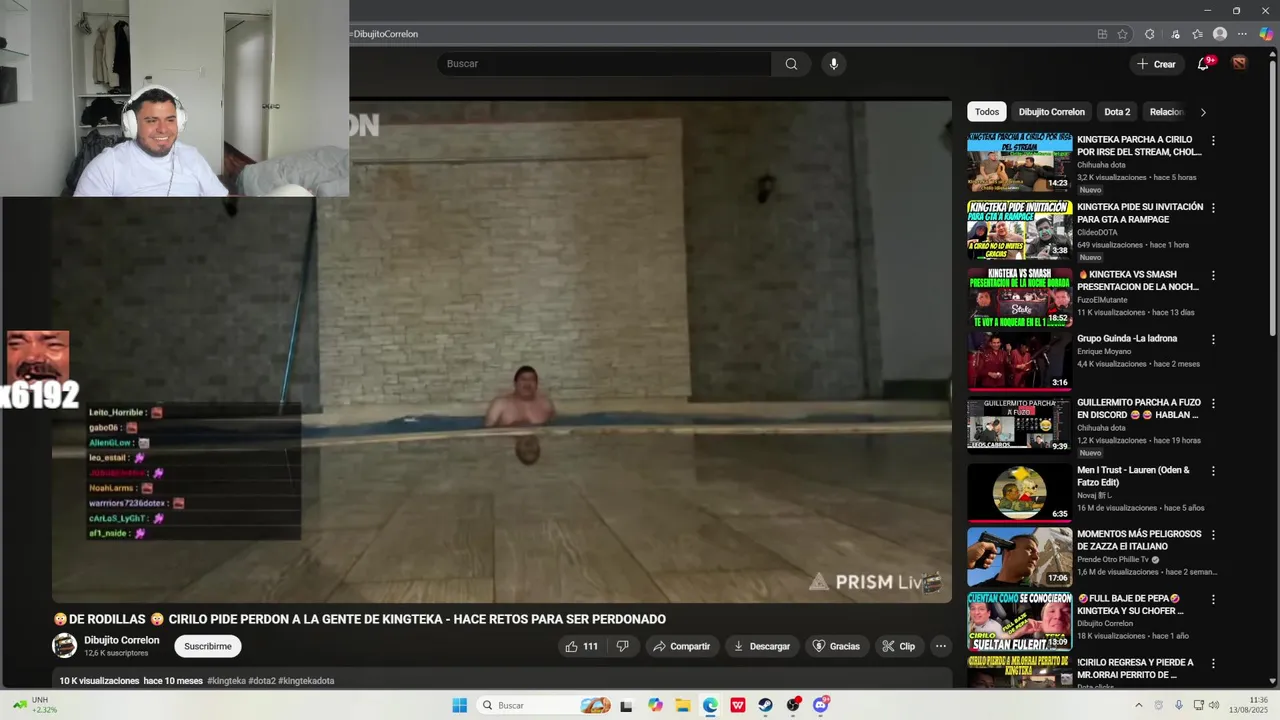Viewport: 1280px width, 720px height.
Task: Click the Windows taskbar Buscar search box
Action: point(542,705)
